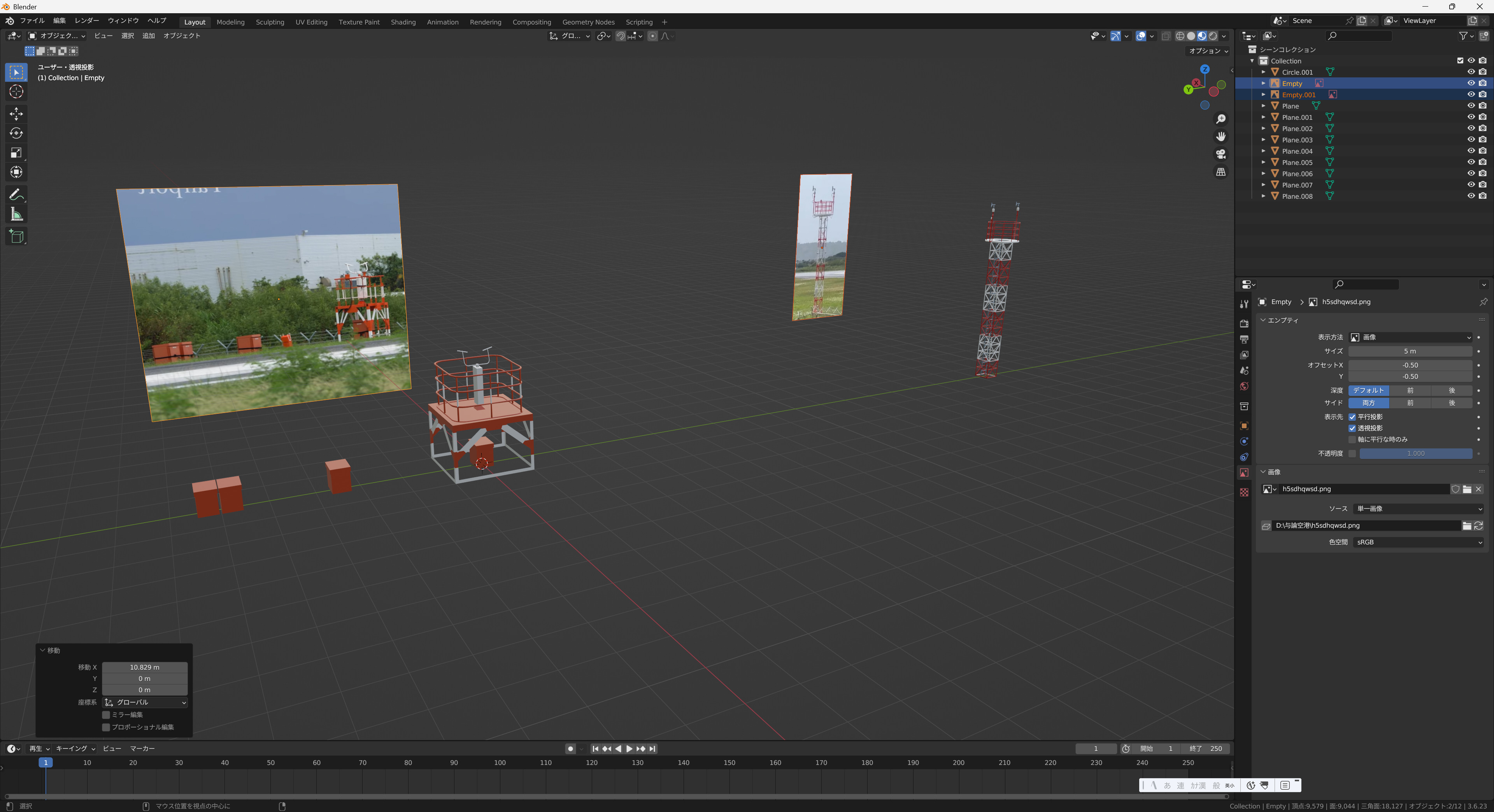Screen dimensions: 1494x812
Task: Select the Move tool in toolbar
Action: [x=16, y=114]
